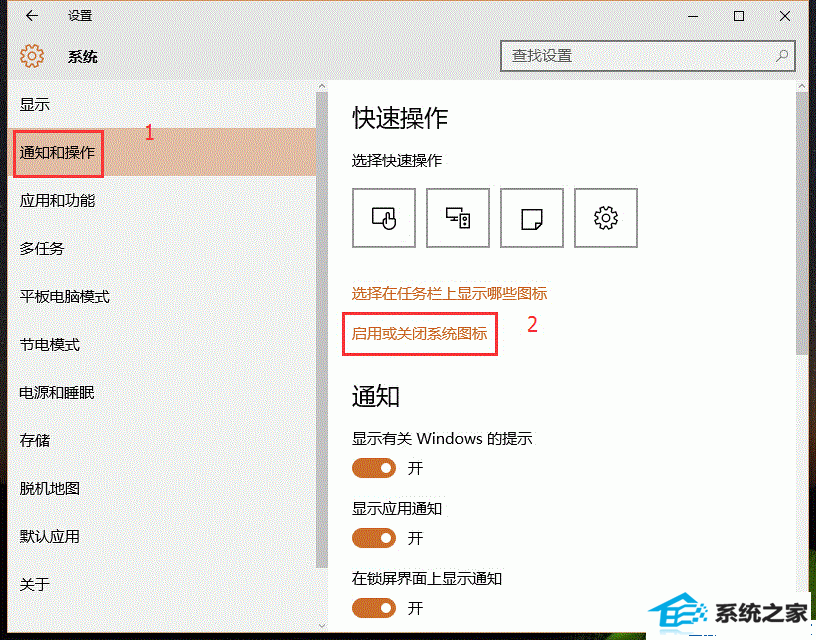Click the 选择在任务栏上显示哪些图标 link
The image size is (816, 640).
pyautogui.click(x=449, y=294)
